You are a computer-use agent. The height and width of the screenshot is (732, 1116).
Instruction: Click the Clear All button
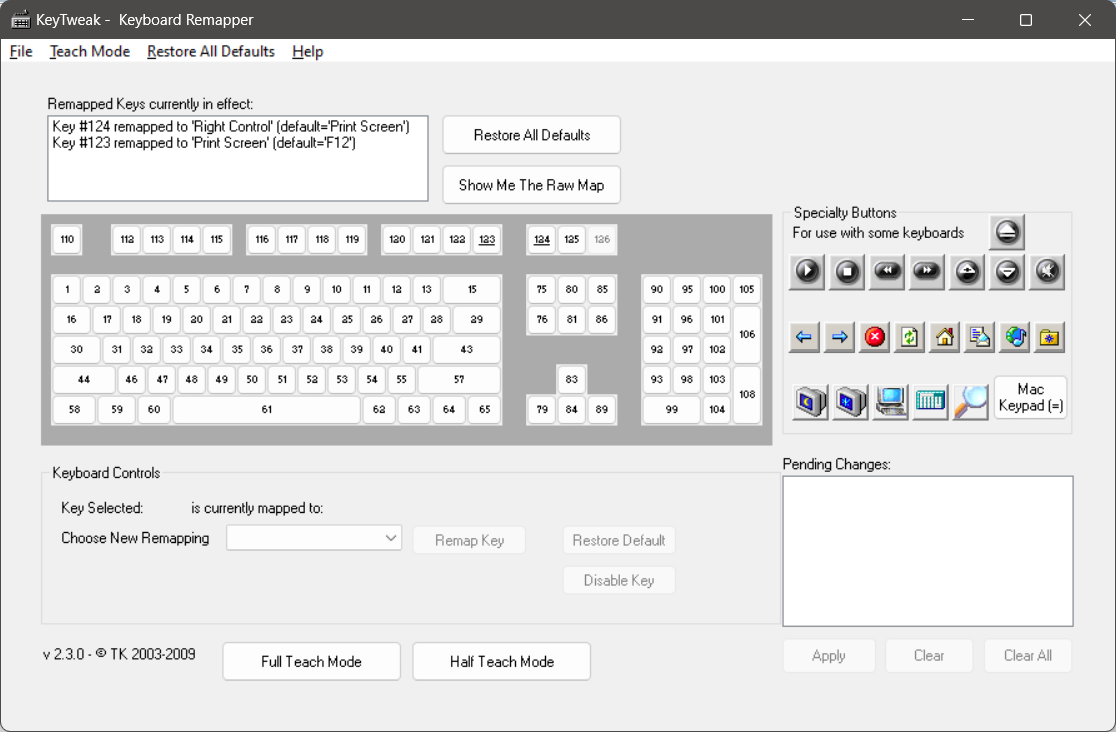tap(1028, 656)
